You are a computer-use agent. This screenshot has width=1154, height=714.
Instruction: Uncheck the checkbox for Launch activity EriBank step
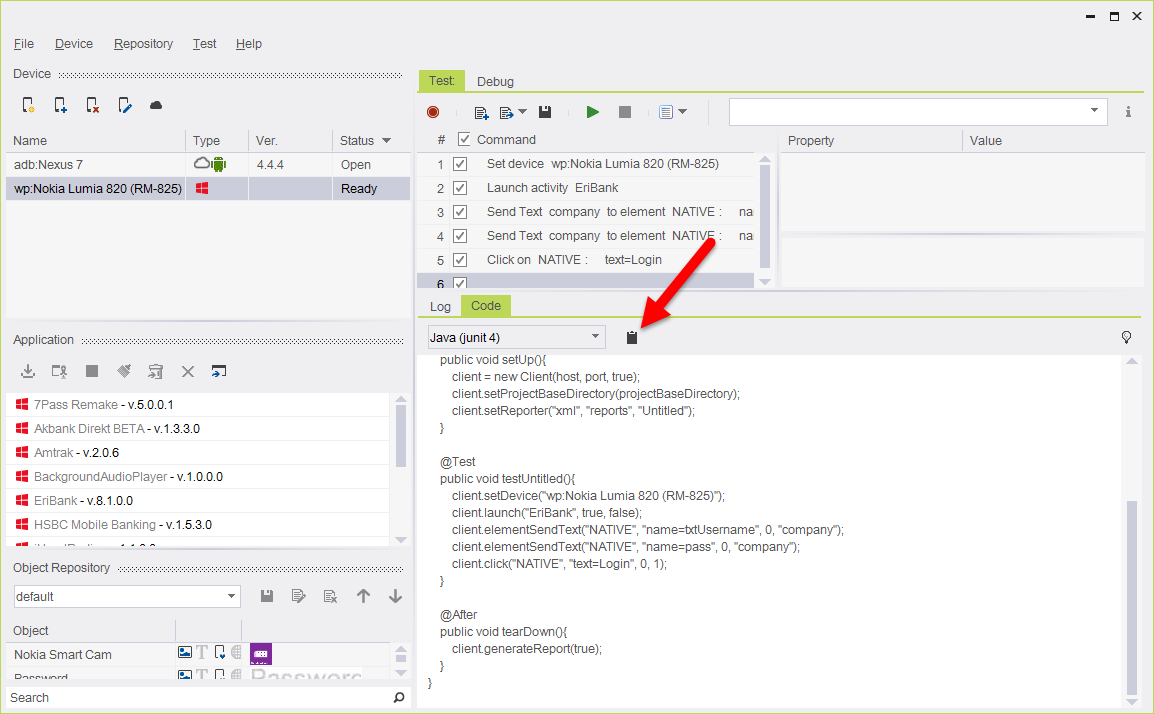(x=460, y=188)
